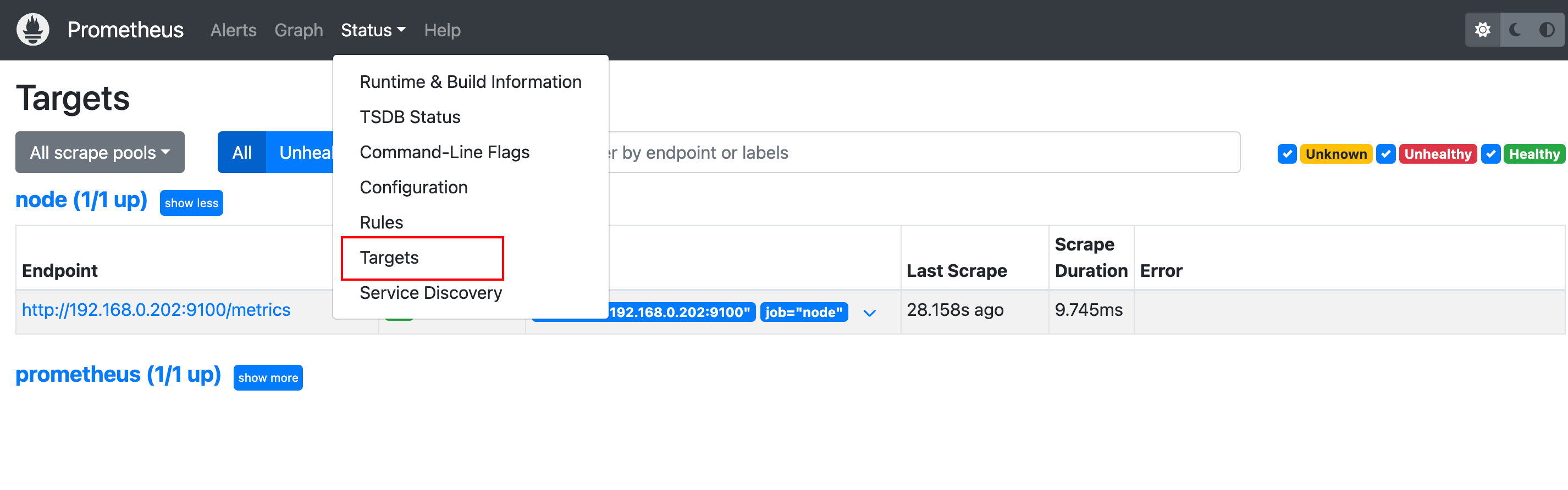
Task: Click the Prometheus flame logo
Action: coord(33,29)
